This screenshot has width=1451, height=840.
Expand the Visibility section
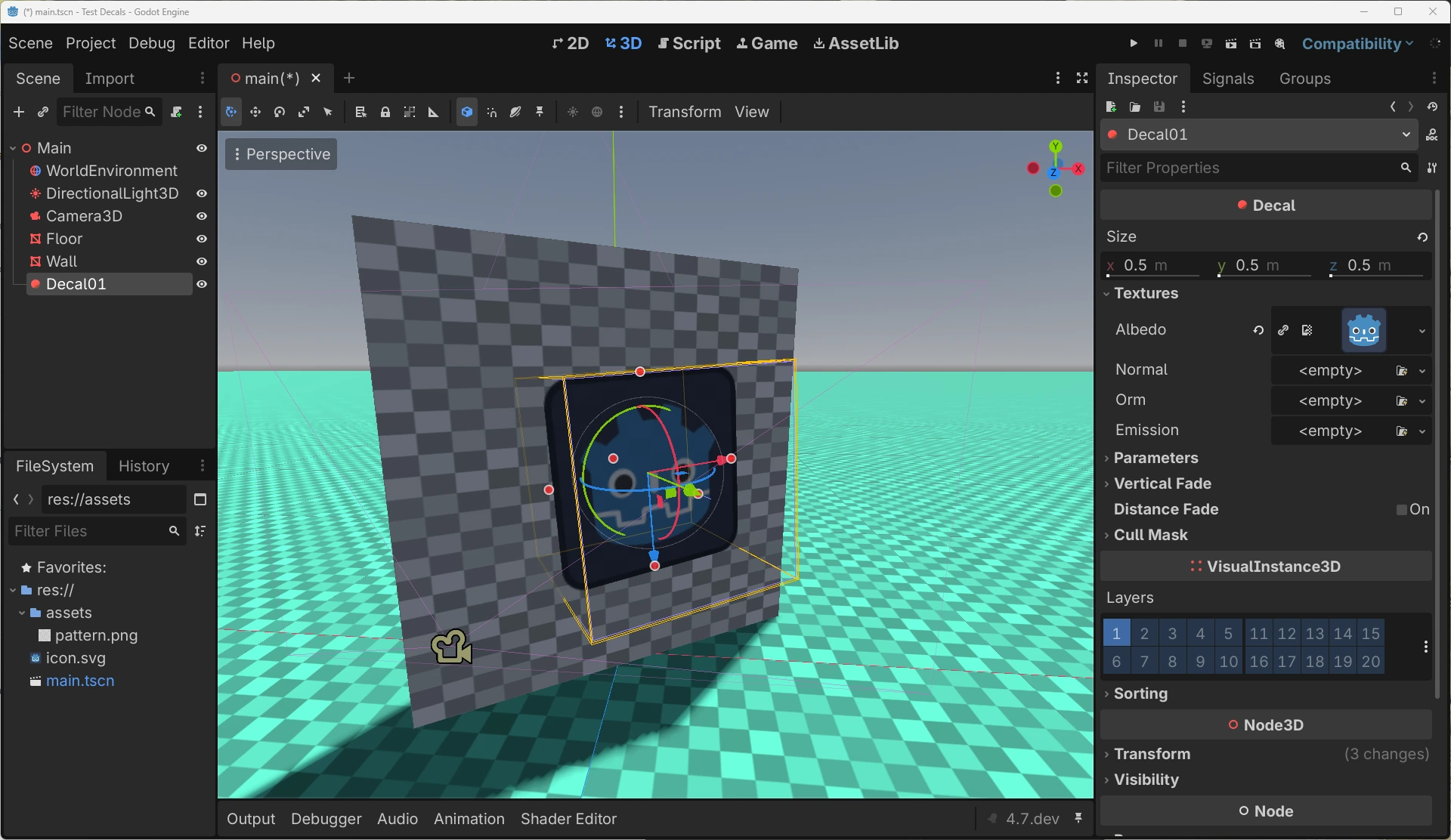click(x=1146, y=780)
